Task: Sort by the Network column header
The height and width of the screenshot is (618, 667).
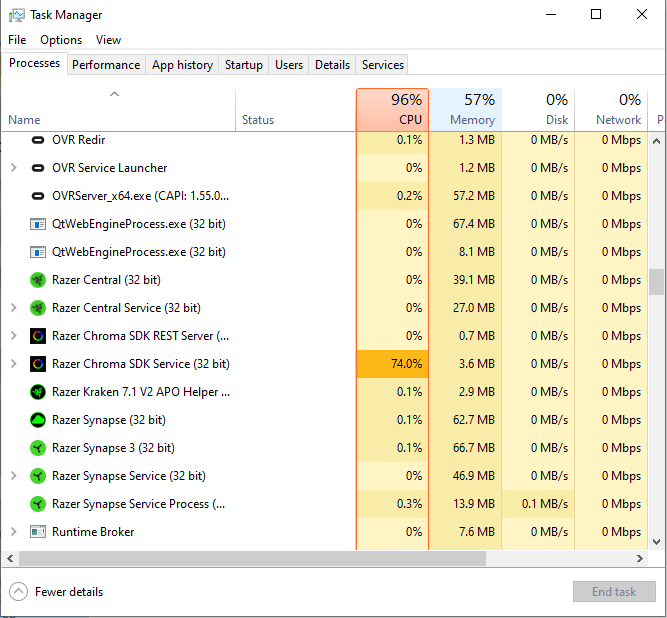Action: [x=611, y=110]
